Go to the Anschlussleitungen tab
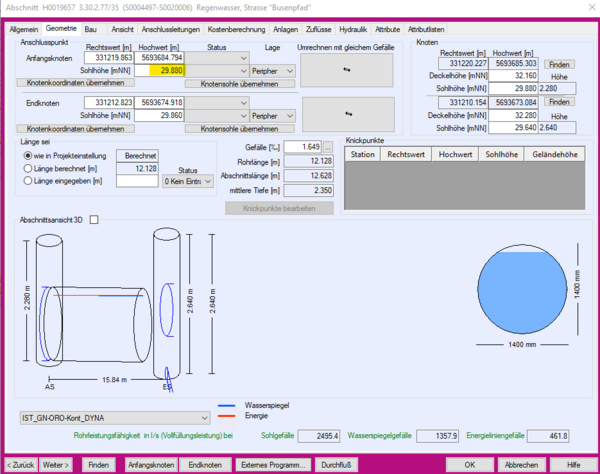Viewport: 600px width, 474px height. [x=172, y=30]
